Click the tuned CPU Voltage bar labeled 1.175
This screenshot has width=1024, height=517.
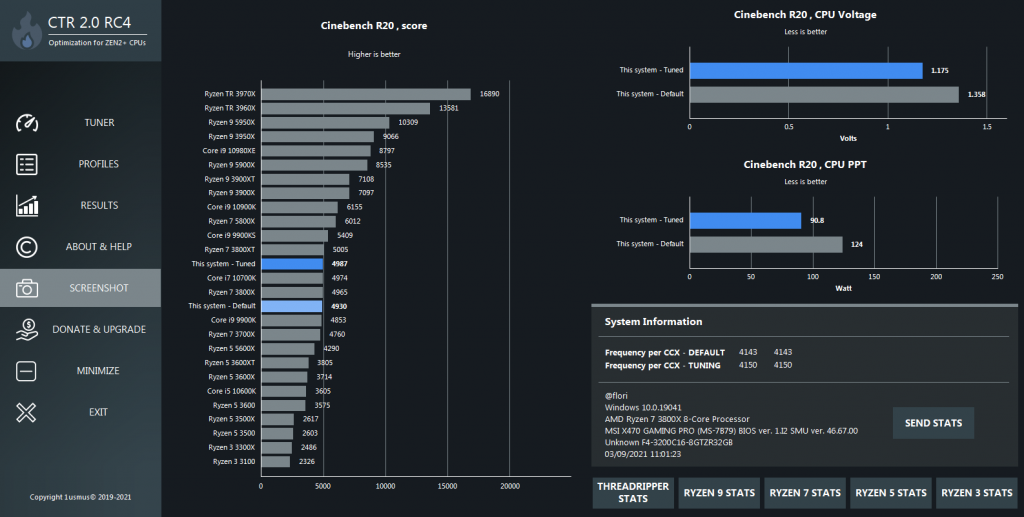coord(806,70)
